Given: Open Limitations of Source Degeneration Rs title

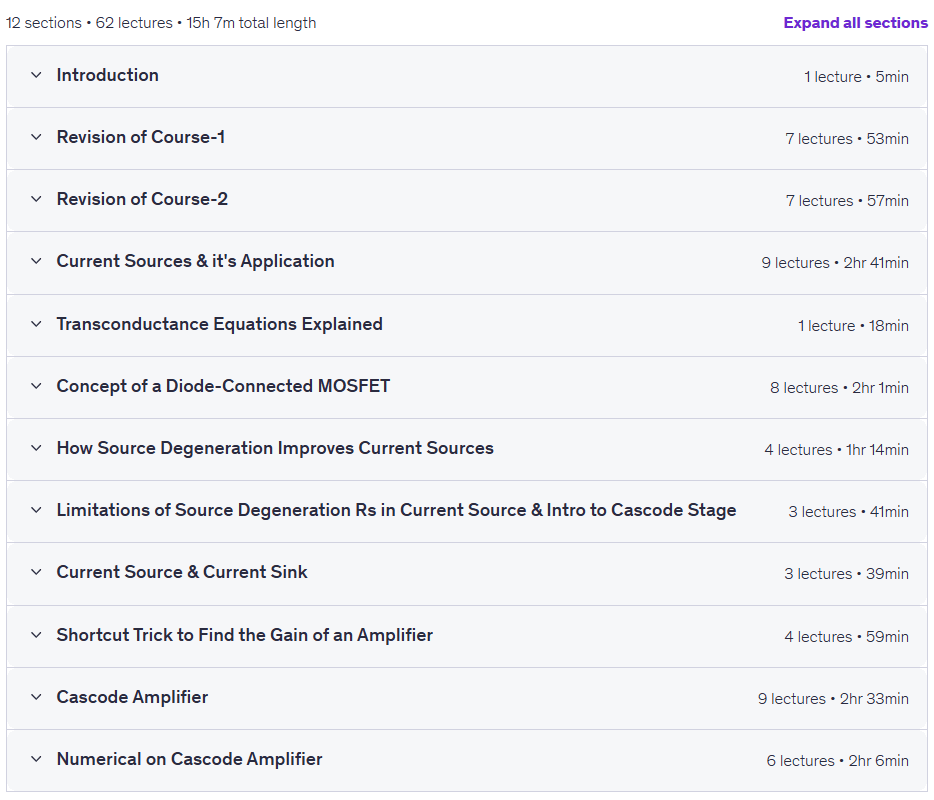Looking at the screenshot, I should (397, 510).
